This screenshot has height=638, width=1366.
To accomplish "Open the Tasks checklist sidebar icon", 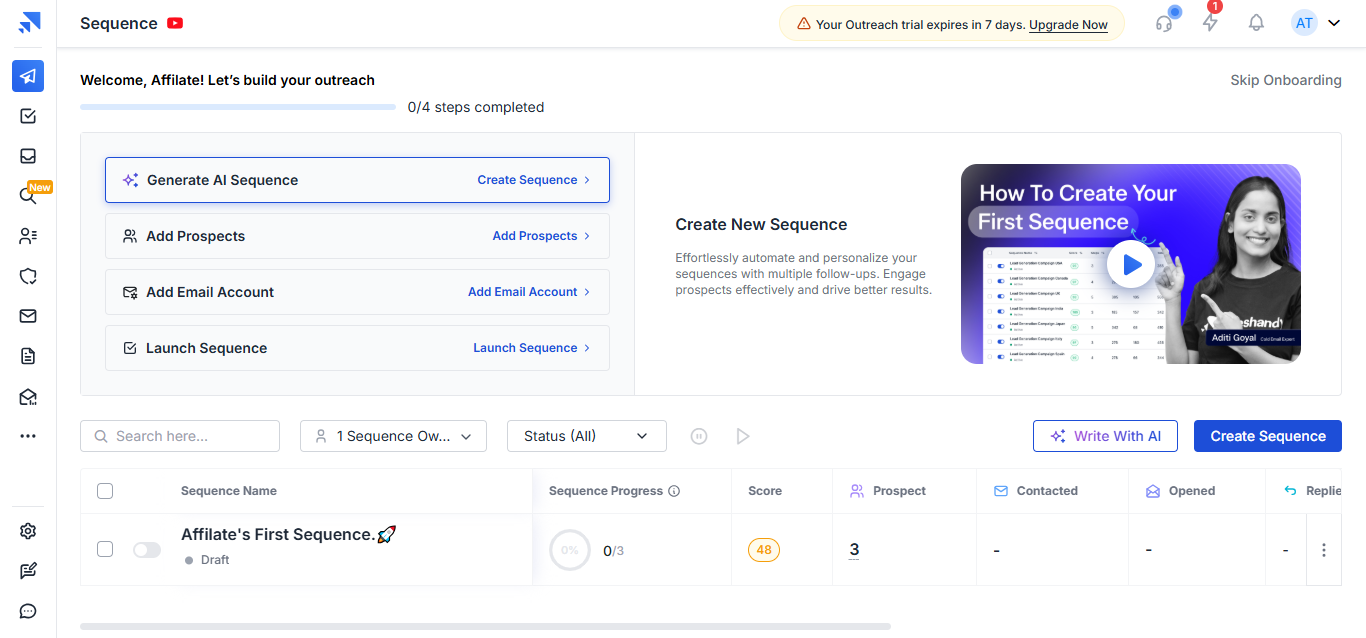I will click(x=28, y=116).
